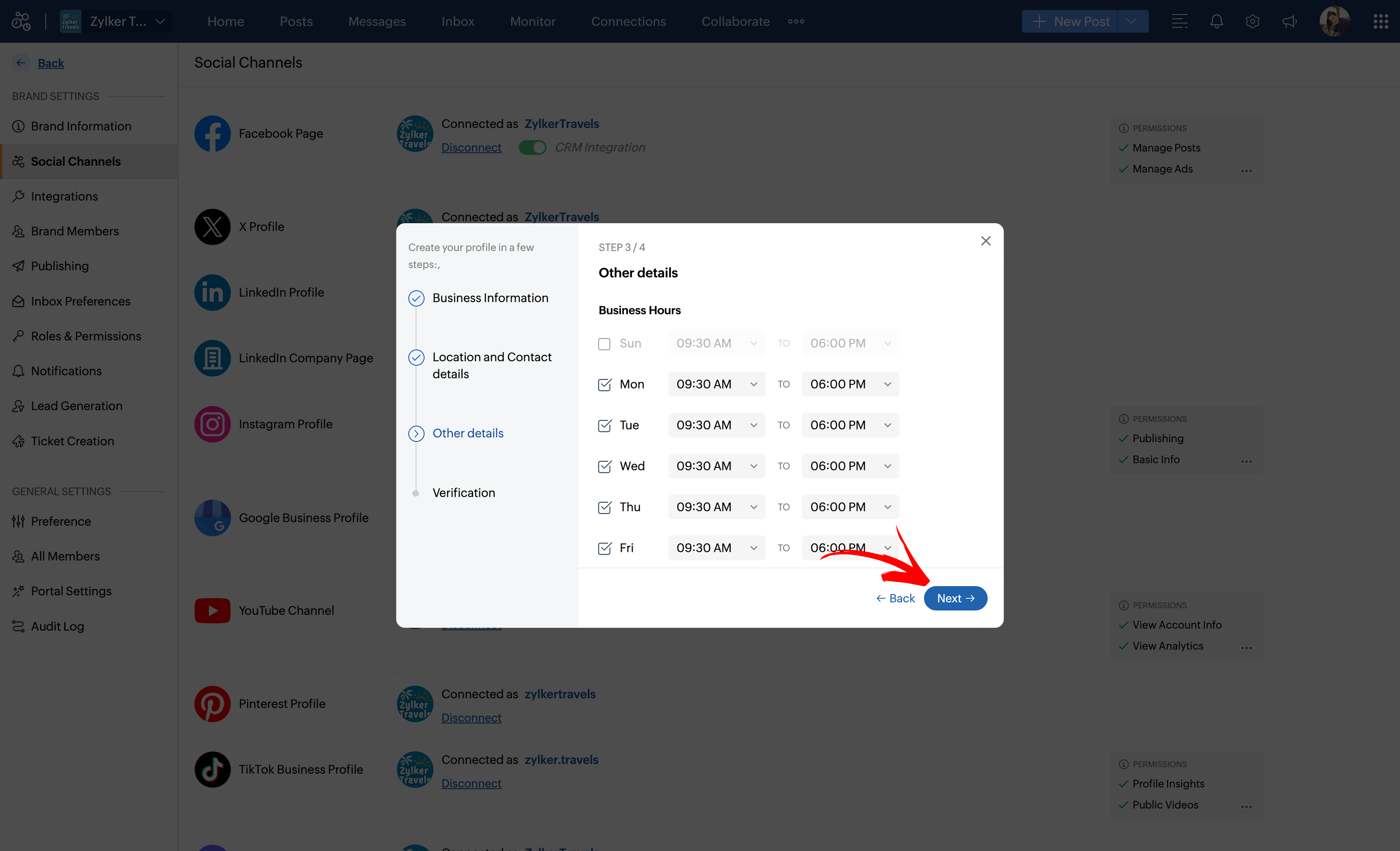Toggle the CRM Integration switch
1400x851 pixels.
coord(532,148)
